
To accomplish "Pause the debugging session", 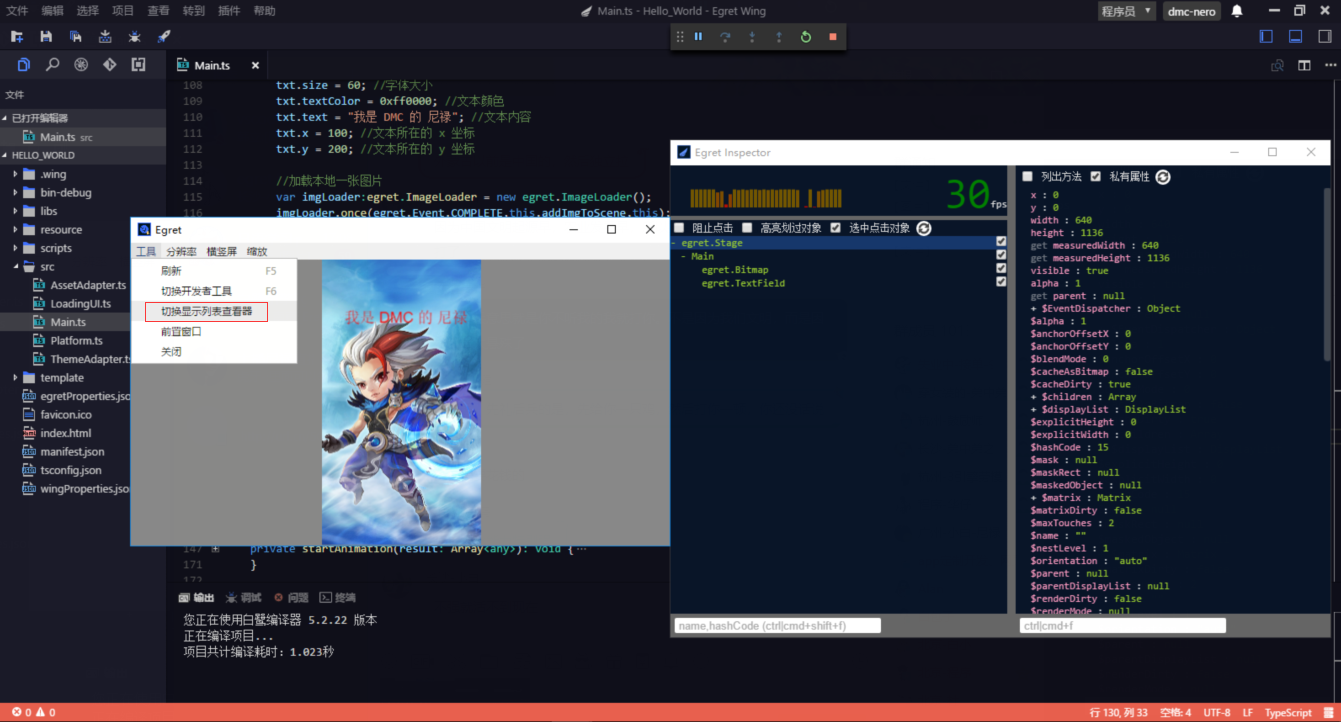I will (x=699, y=37).
